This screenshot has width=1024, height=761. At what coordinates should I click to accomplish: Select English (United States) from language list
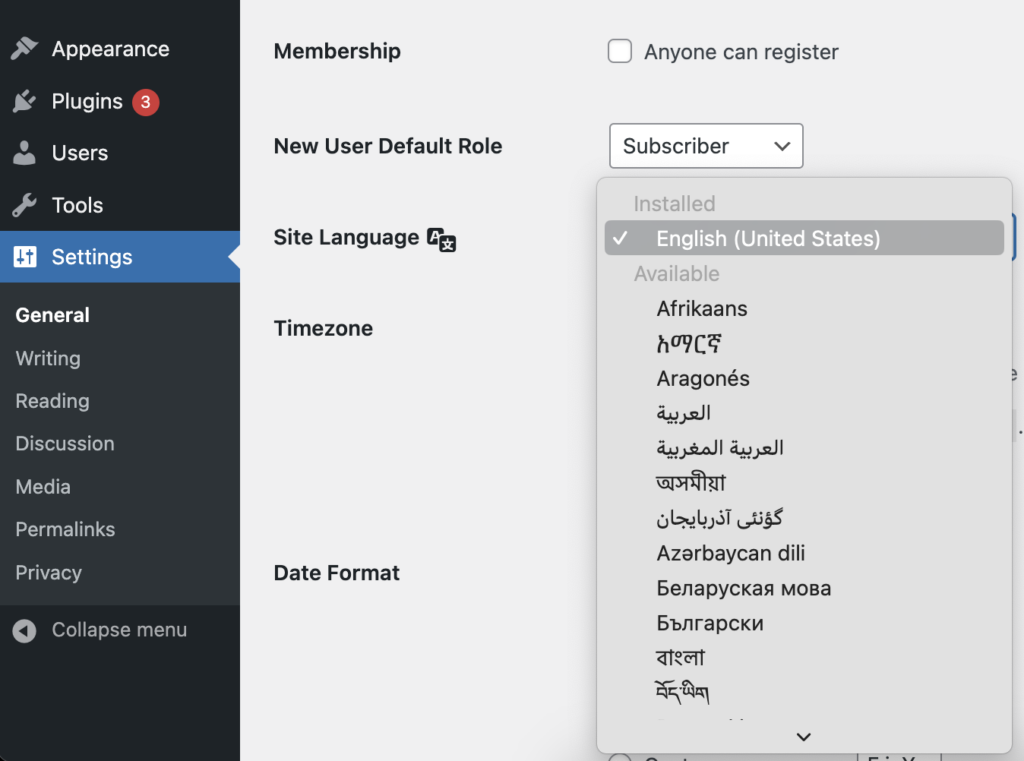767,239
